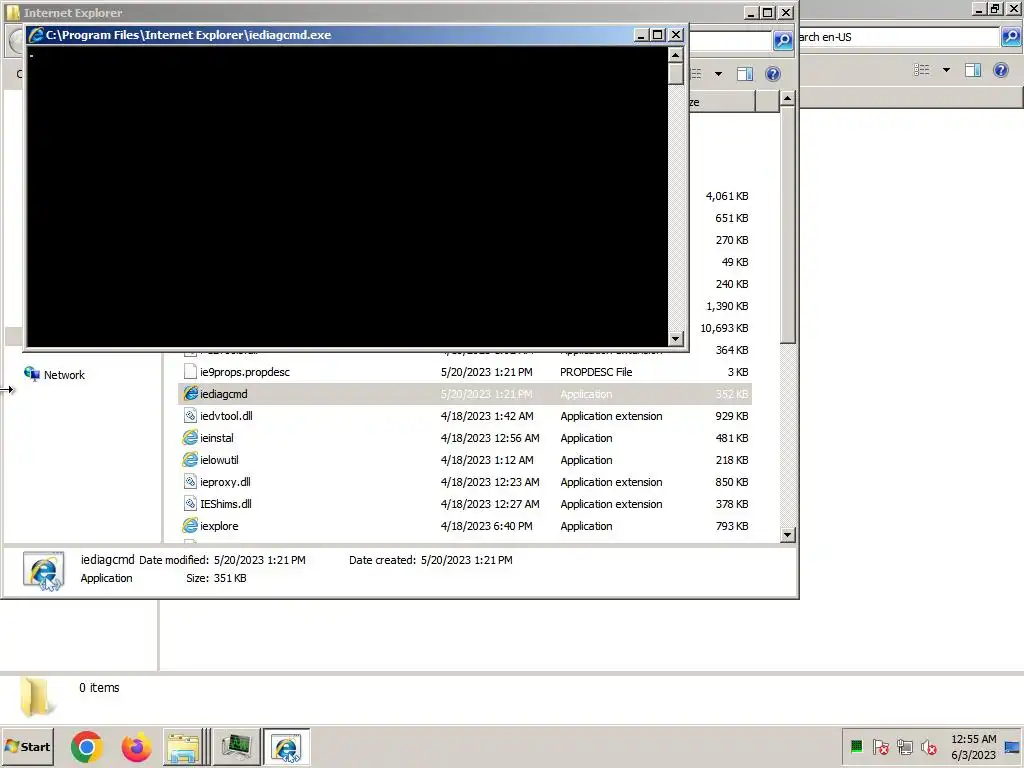Viewport: 1024px width, 768px height.
Task: Select the IEShims.dll file icon
Action: (x=190, y=504)
